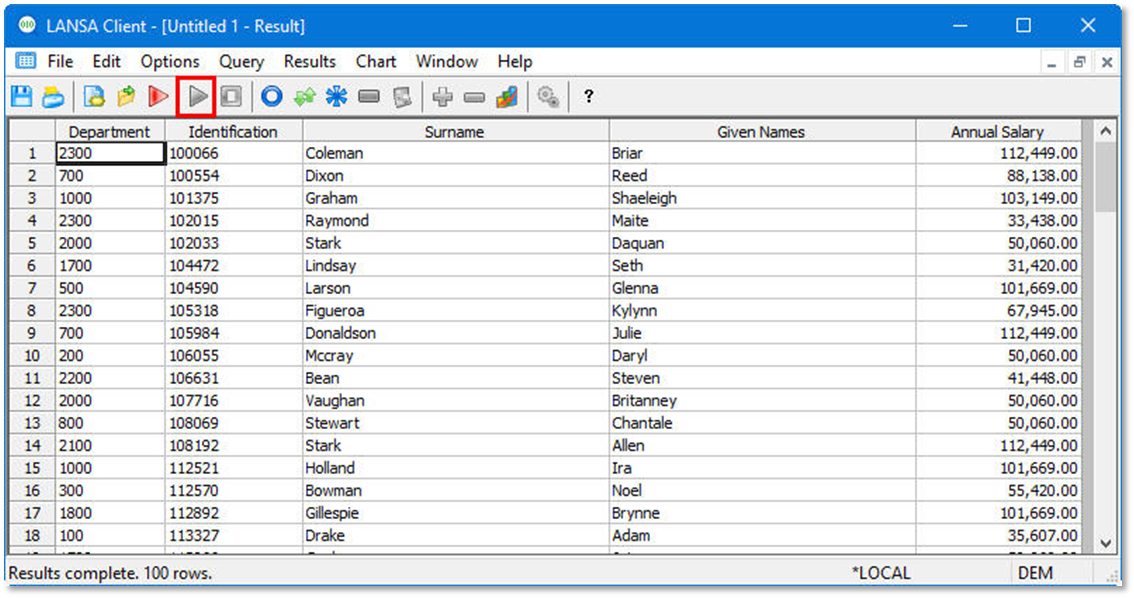This screenshot has height=598, width=1134.
Task: Click *LOCAL in the status bar
Action: pos(881,573)
